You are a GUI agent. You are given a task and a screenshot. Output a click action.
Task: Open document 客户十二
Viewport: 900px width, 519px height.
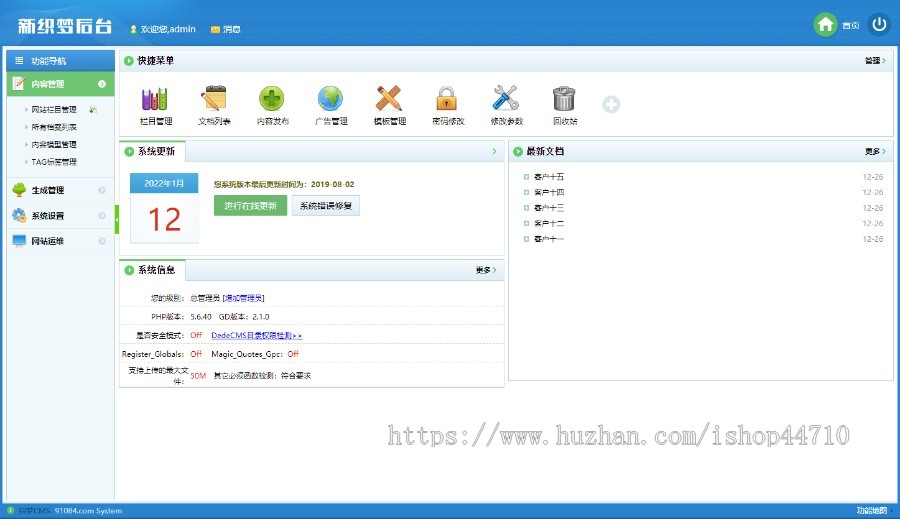549,223
